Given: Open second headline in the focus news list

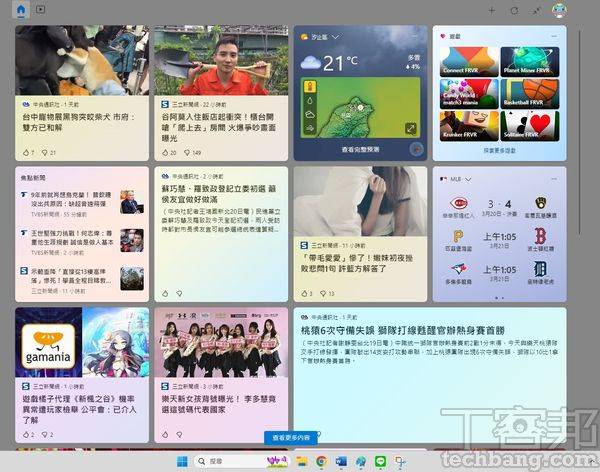Looking at the screenshot, I should tap(82, 241).
